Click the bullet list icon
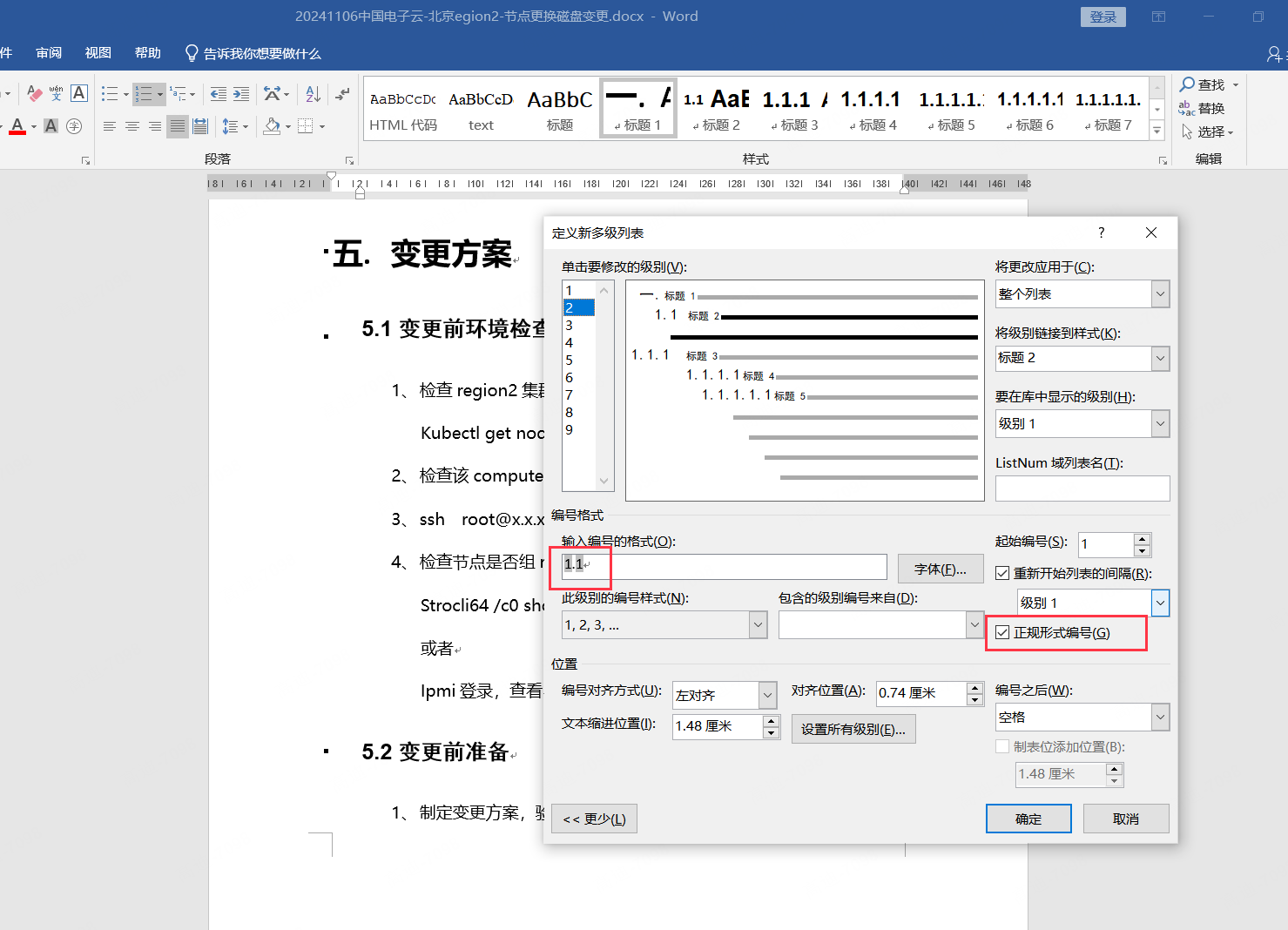 tap(110, 93)
